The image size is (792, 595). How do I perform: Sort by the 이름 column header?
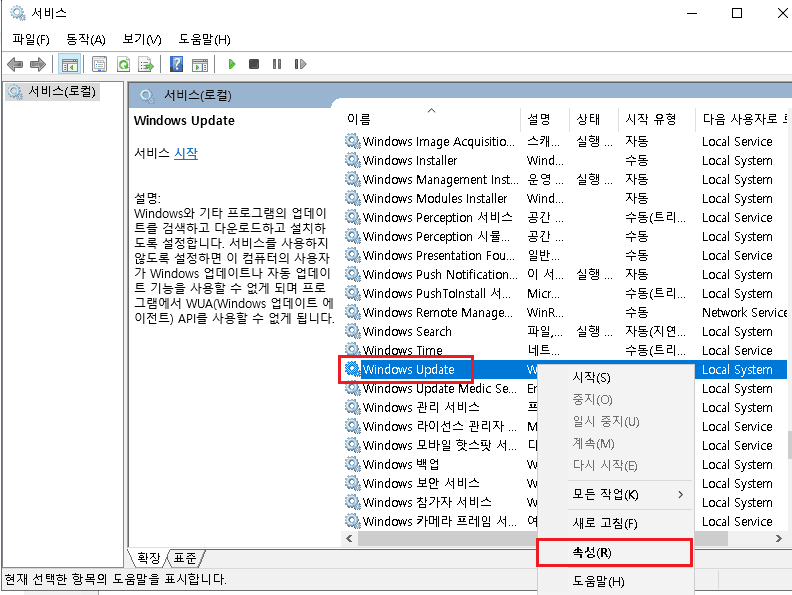[431, 119]
